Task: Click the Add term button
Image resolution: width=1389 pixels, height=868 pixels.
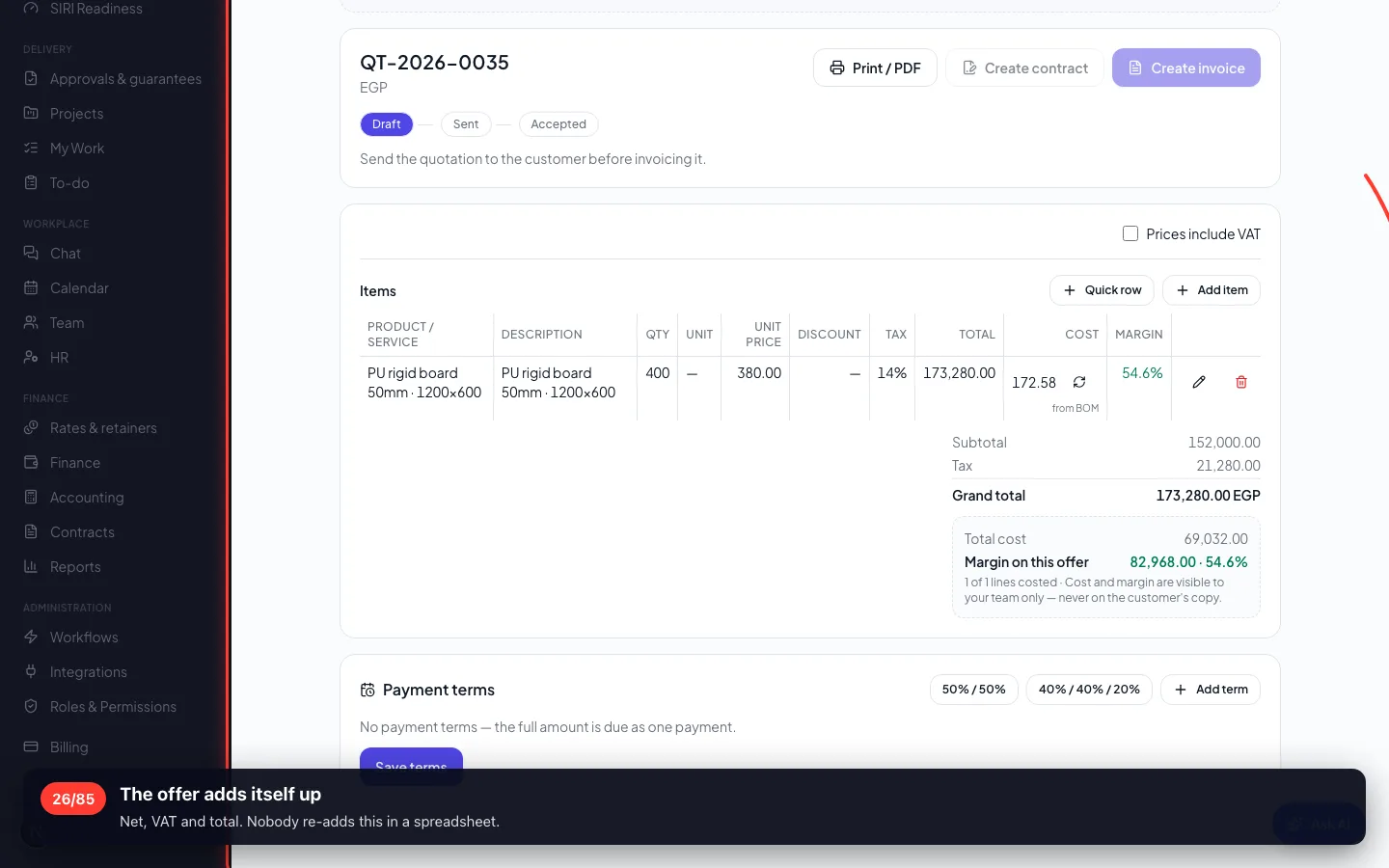Action: click(1211, 690)
